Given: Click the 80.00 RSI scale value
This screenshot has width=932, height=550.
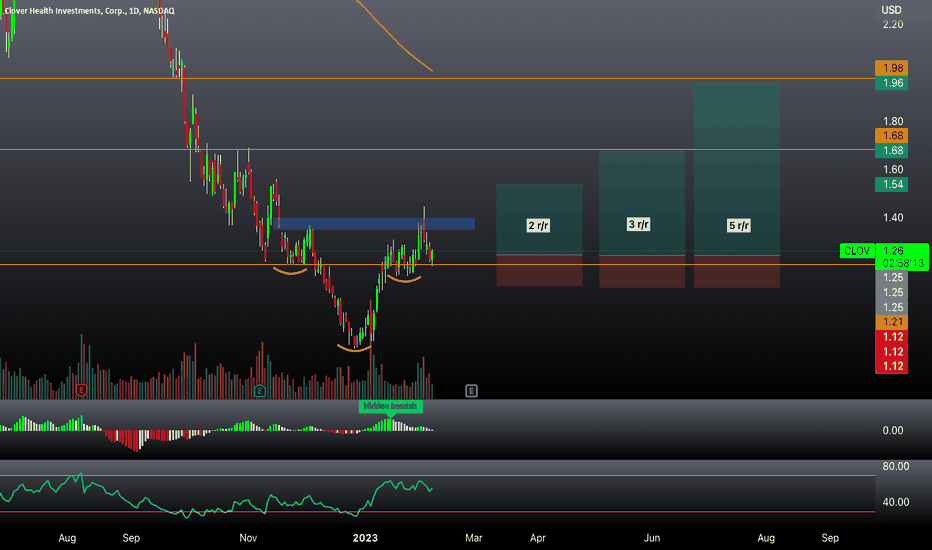Looking at the screenshot, I should 896,466.
